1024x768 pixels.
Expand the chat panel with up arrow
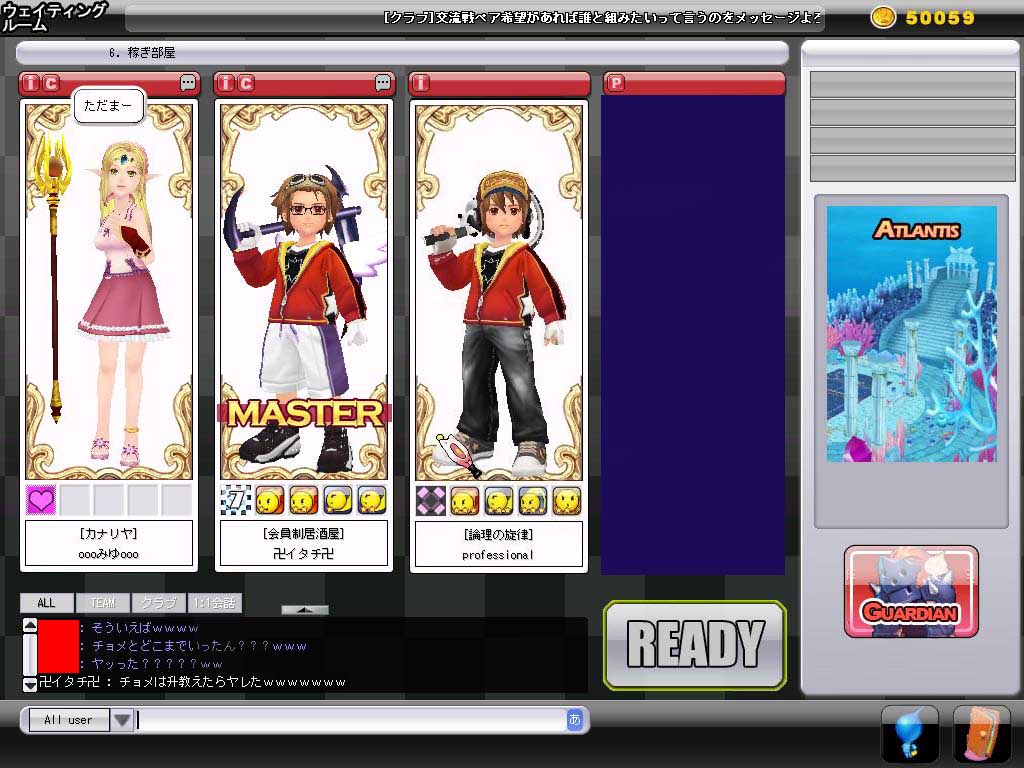(304, 609)
